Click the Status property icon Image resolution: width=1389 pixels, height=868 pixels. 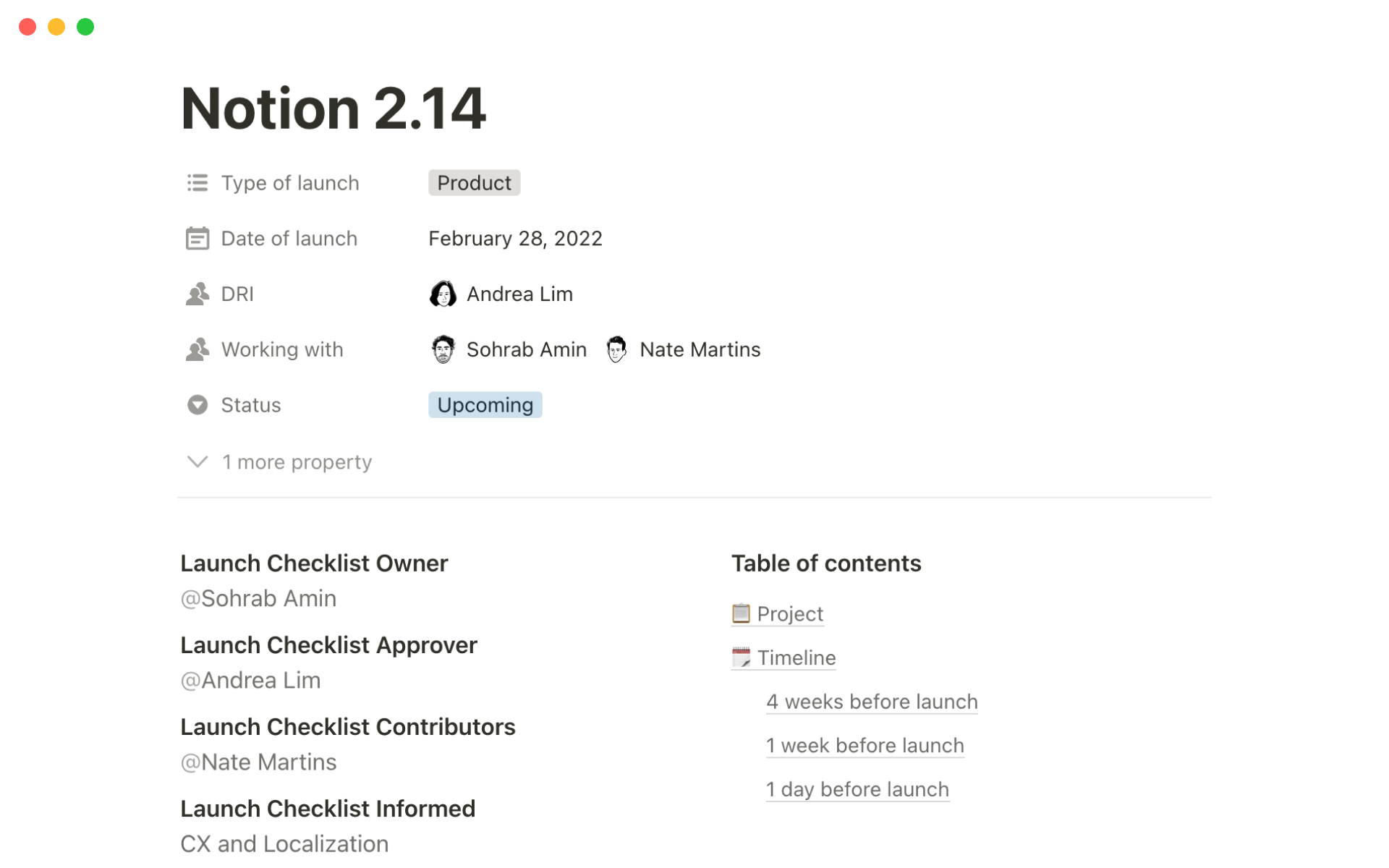197,405
